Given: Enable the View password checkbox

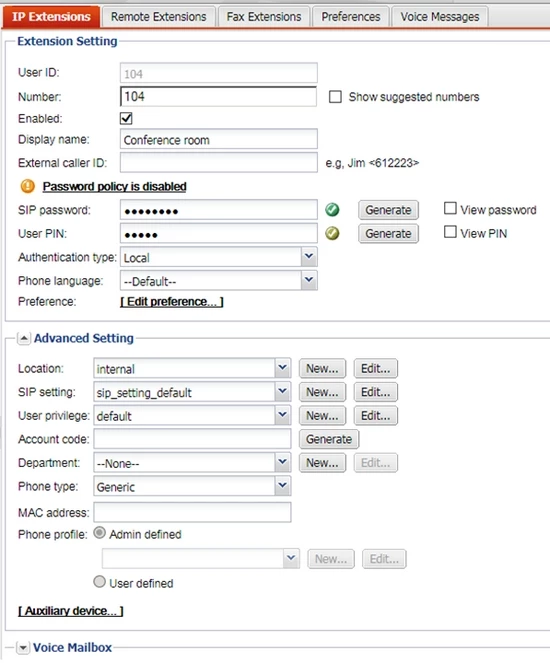Looking at the screenshot, I should pyautogui.click(x=450, y=208).
